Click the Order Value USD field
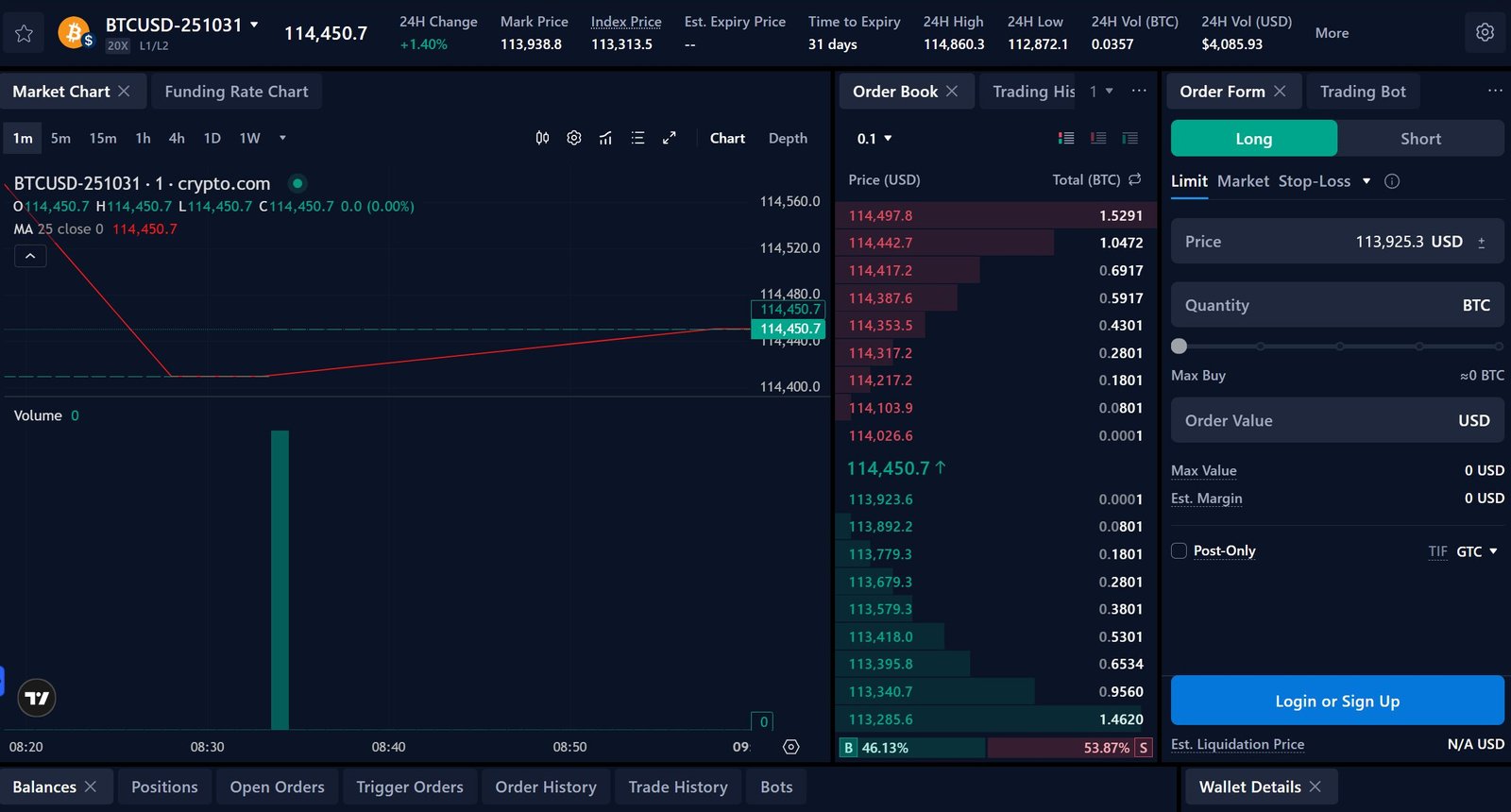This screenshot has width=1511, height=812. [x=1337, y=420]
